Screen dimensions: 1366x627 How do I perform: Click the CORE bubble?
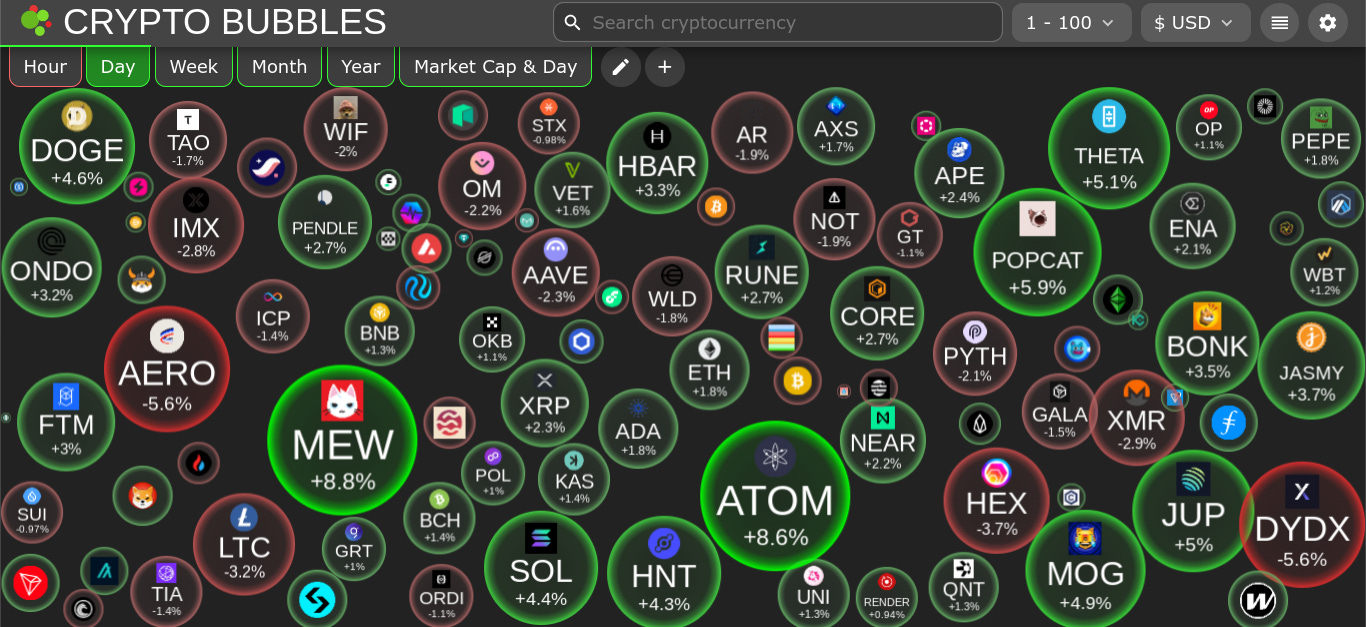click(877, 313)
